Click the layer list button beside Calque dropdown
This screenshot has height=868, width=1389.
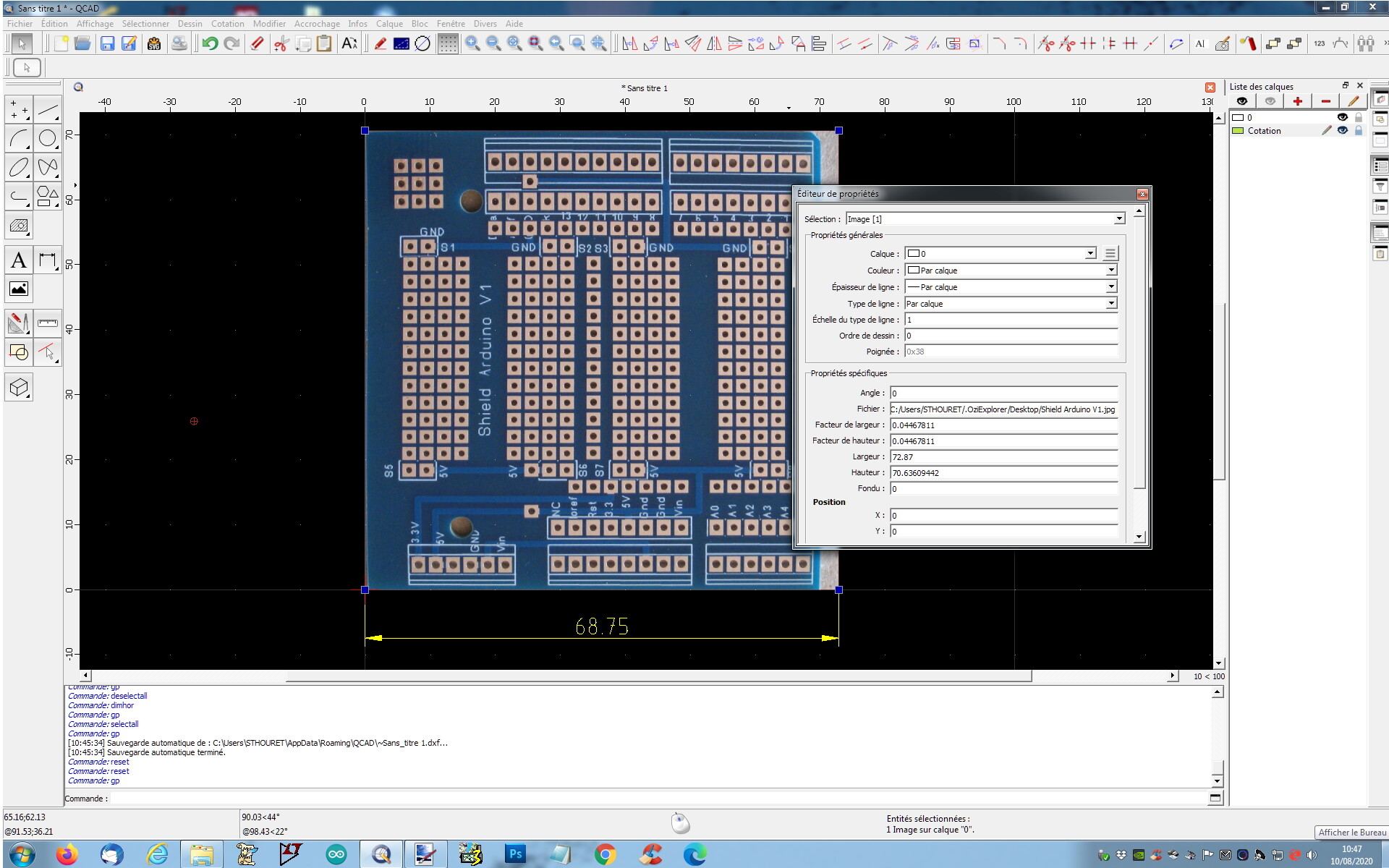[x=1110, y=253]
